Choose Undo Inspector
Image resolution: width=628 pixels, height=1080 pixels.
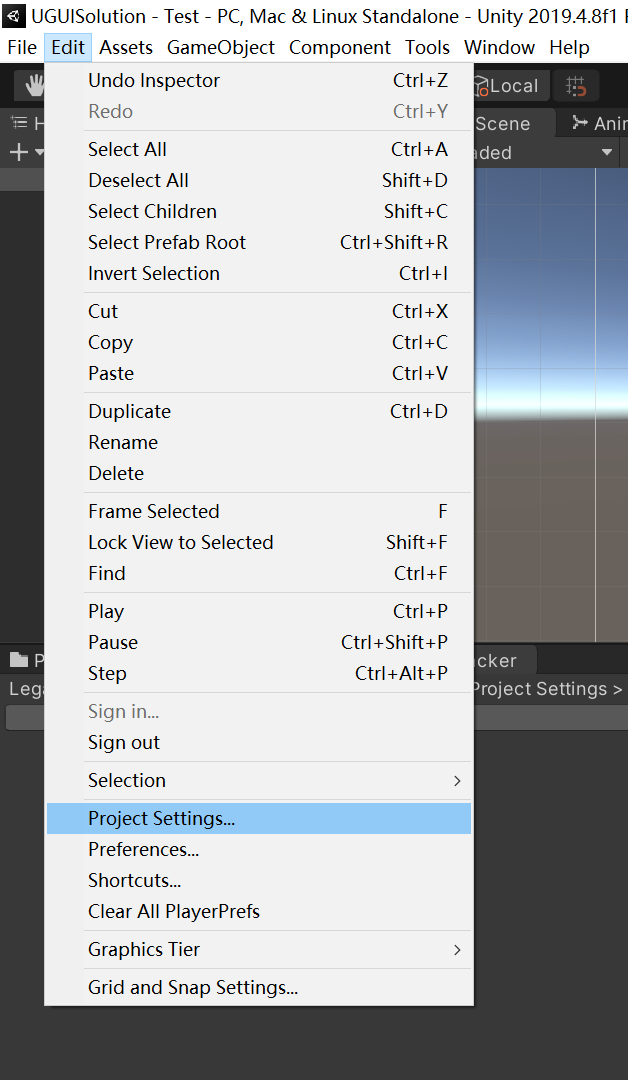[x=259, y=81]
